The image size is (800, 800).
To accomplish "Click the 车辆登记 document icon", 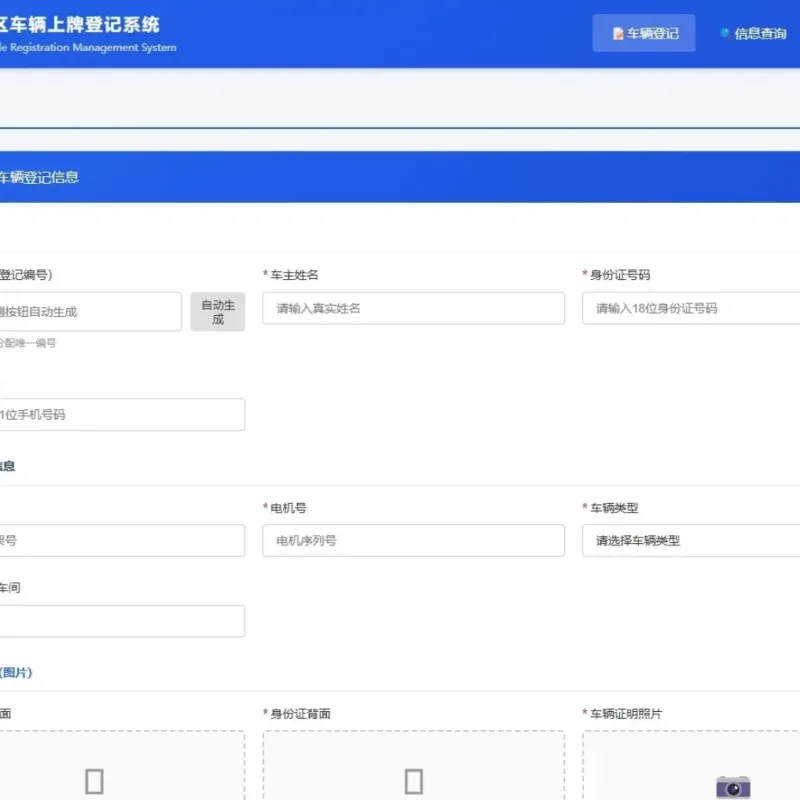I will click(618, 34).
